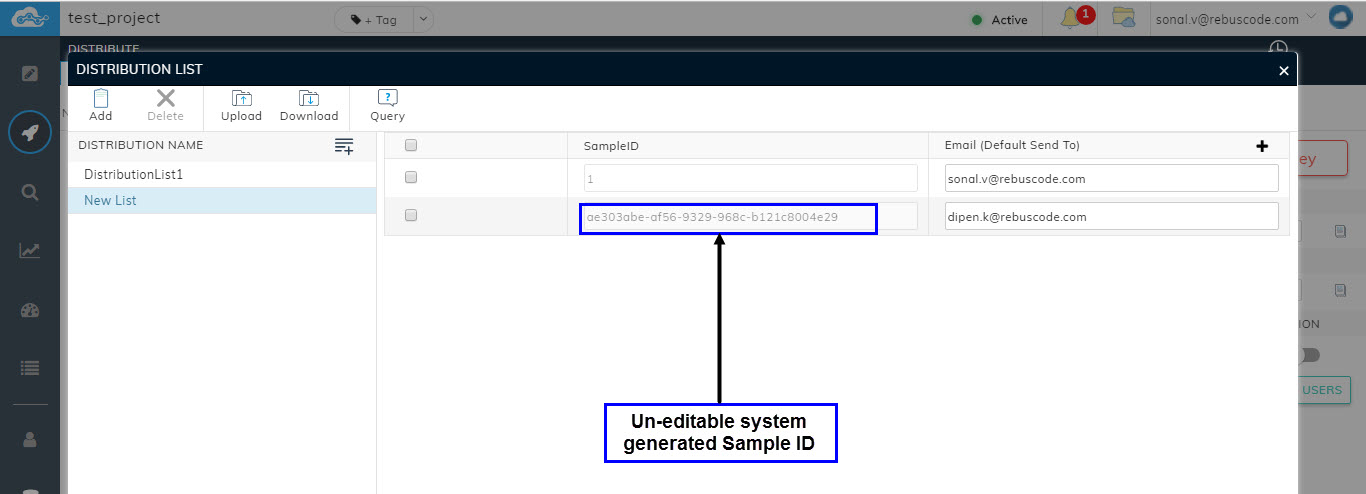Click the SampleID field containing 1

750,179
